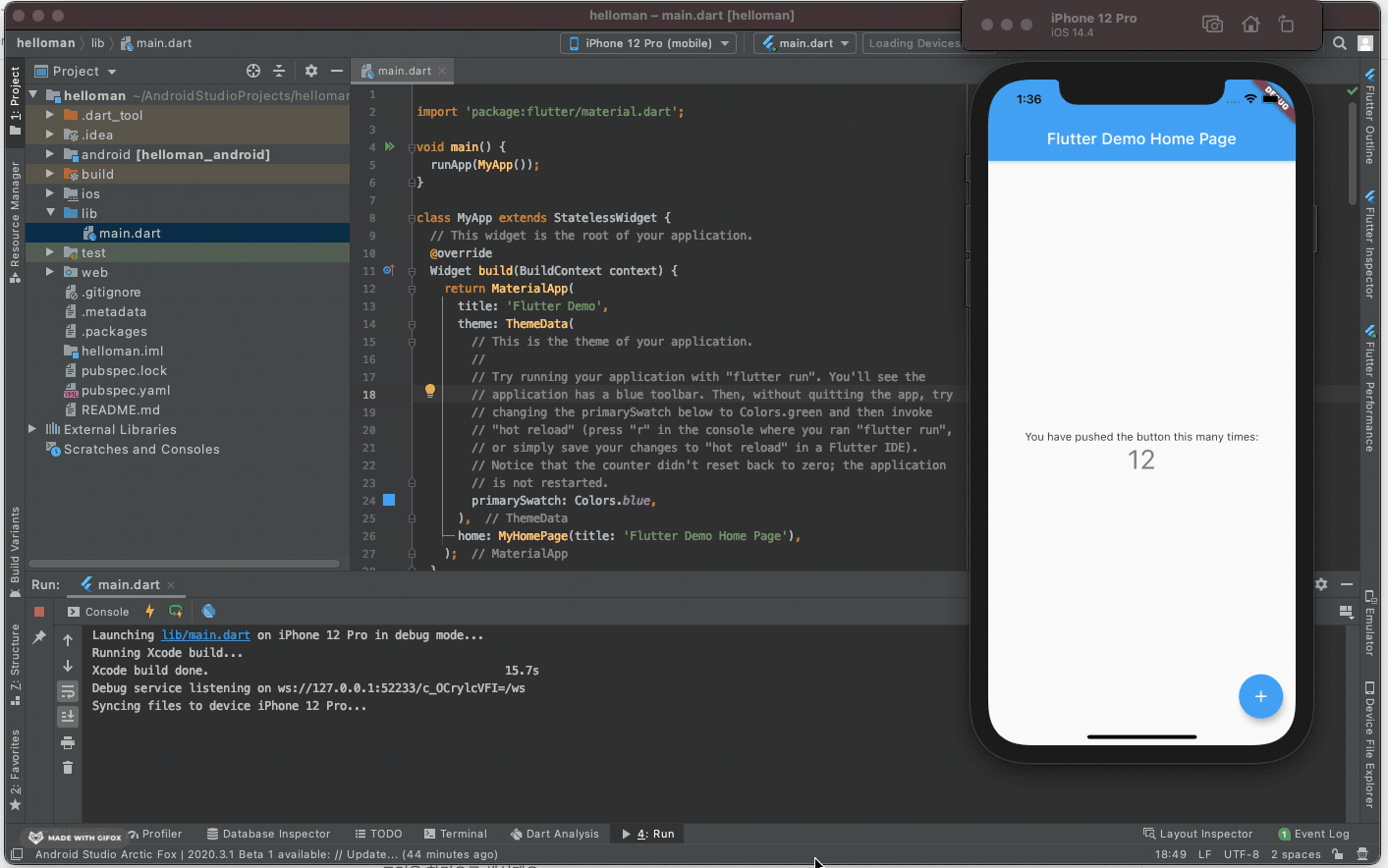Stop the running main.dart process
The height and width of the screenshot is (868, 1388).
pyautogui.click(x=39, y=611)
